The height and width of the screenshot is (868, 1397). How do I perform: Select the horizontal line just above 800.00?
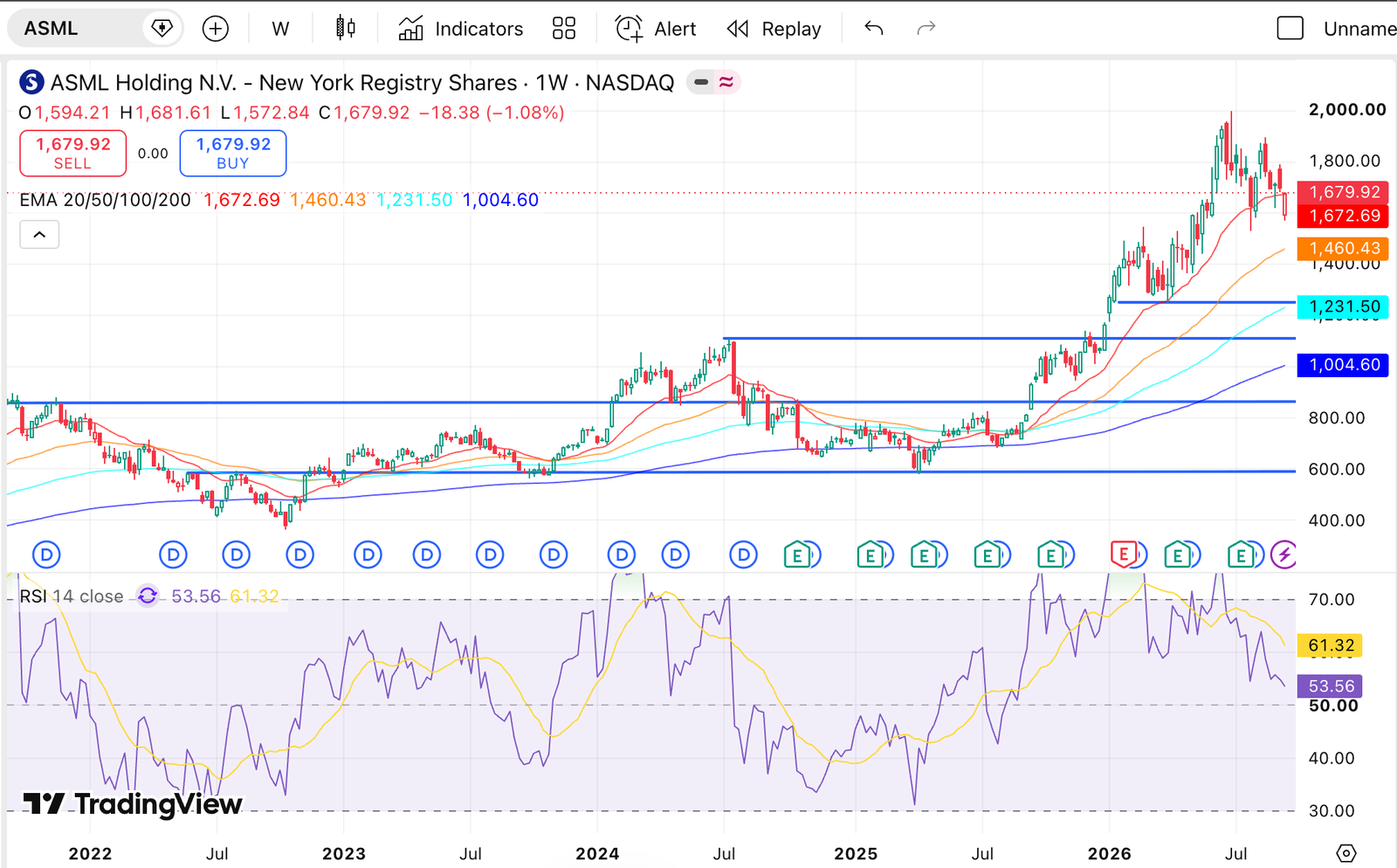[x=650, y=402]
